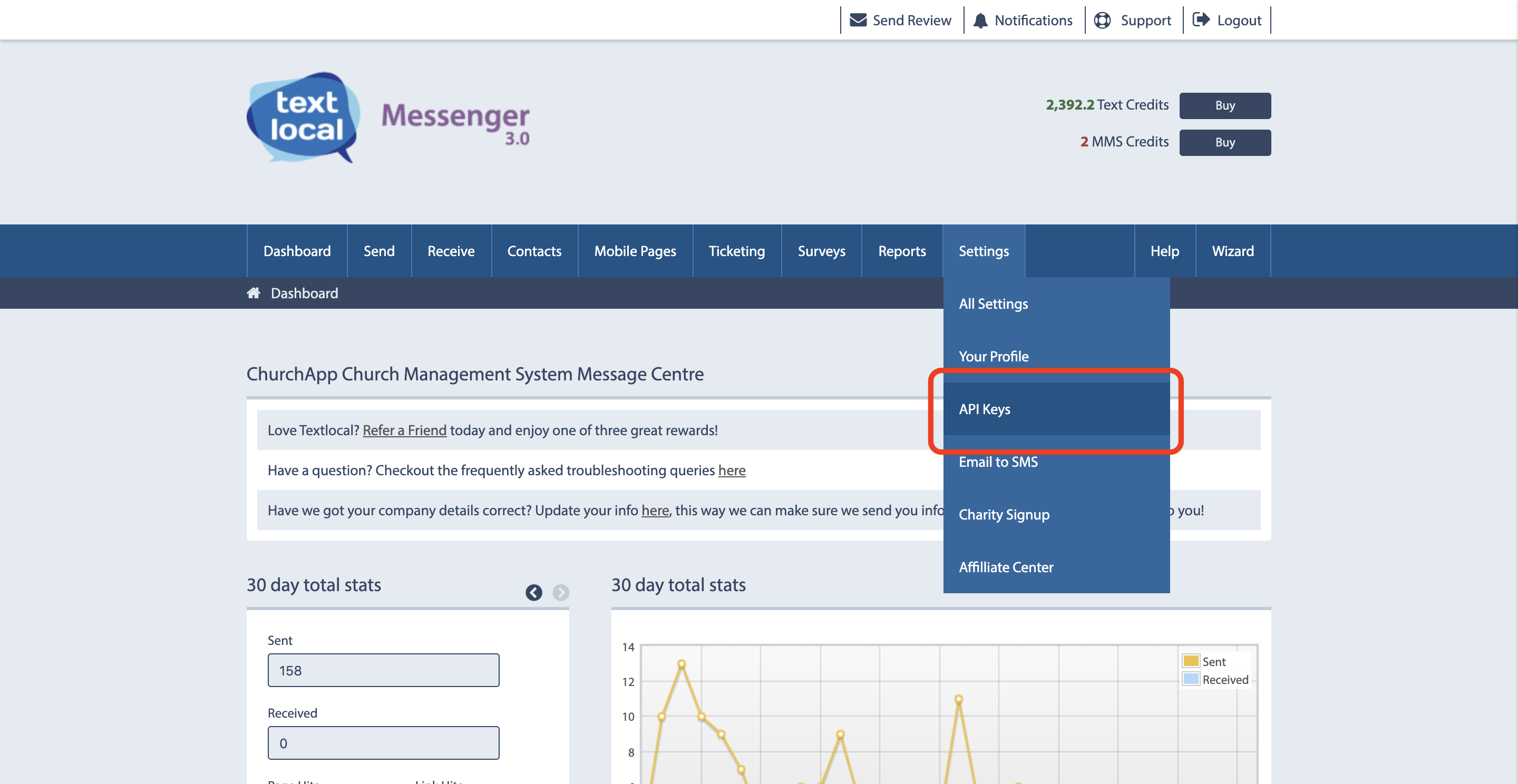Open the Notifications bell icon
The image size is (1518, 784).
tap(980, 19)
